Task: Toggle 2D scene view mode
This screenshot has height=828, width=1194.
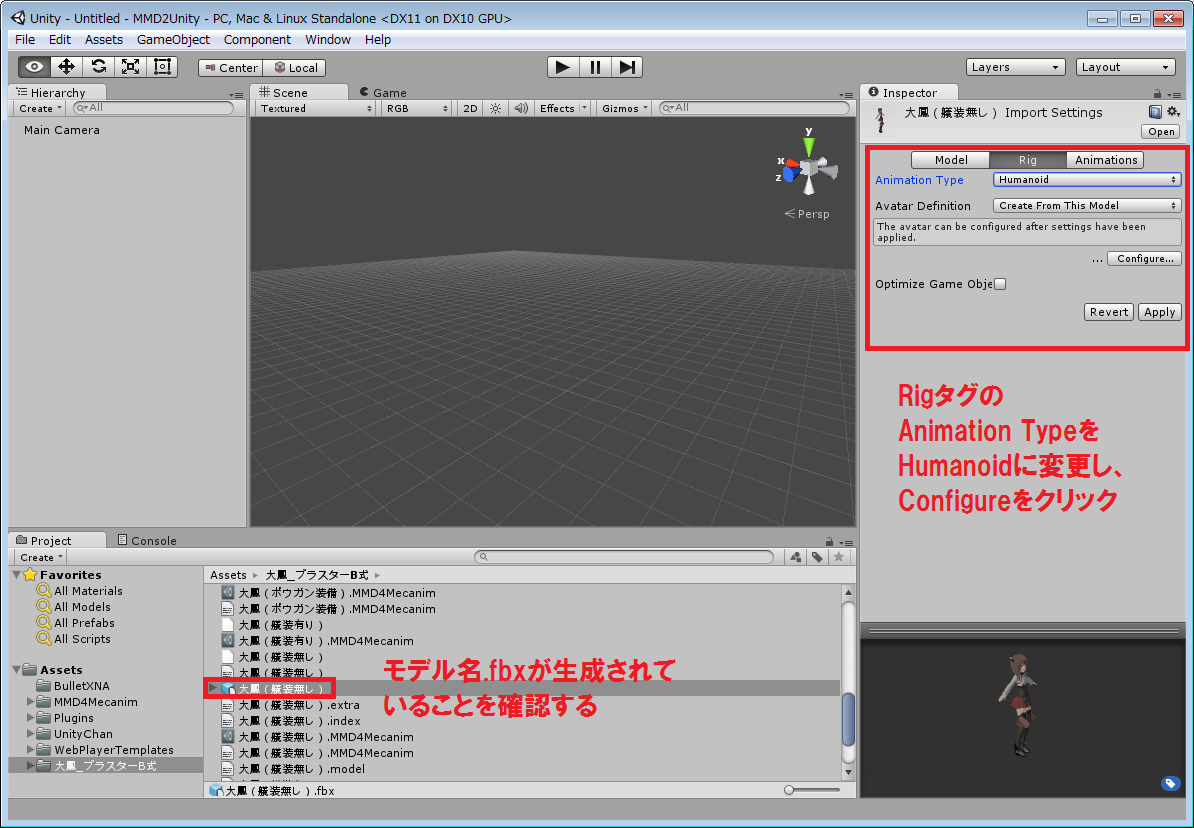Action: (471, 108)
